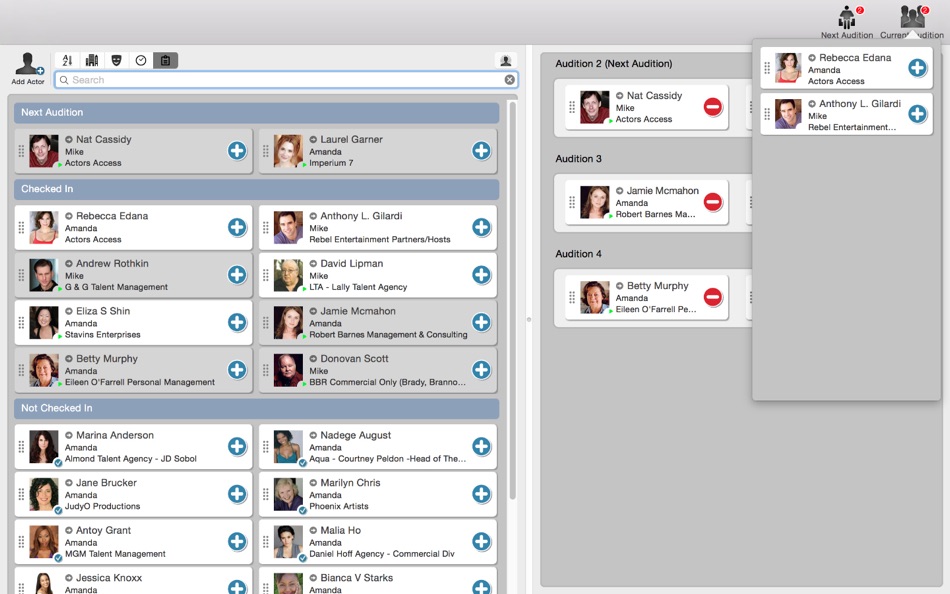Clear the search field

pos(510,79)
